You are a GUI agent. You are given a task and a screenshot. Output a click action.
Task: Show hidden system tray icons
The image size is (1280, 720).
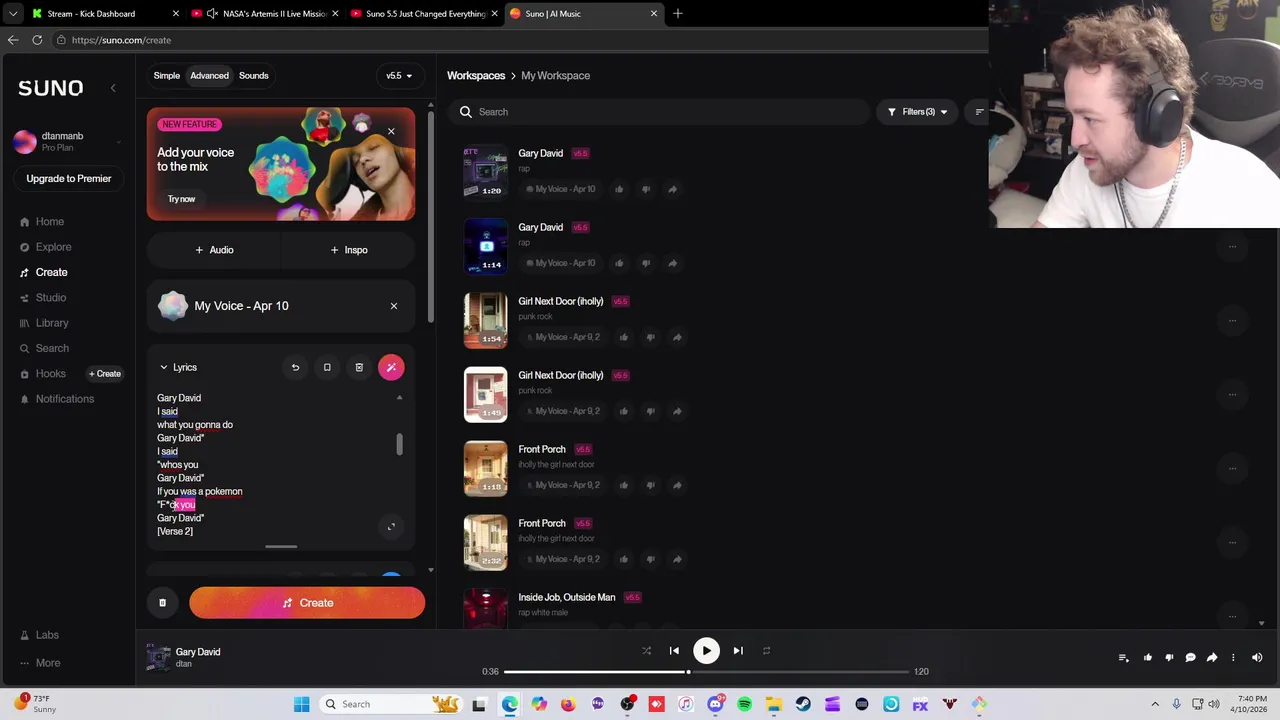pos(1155,704)
